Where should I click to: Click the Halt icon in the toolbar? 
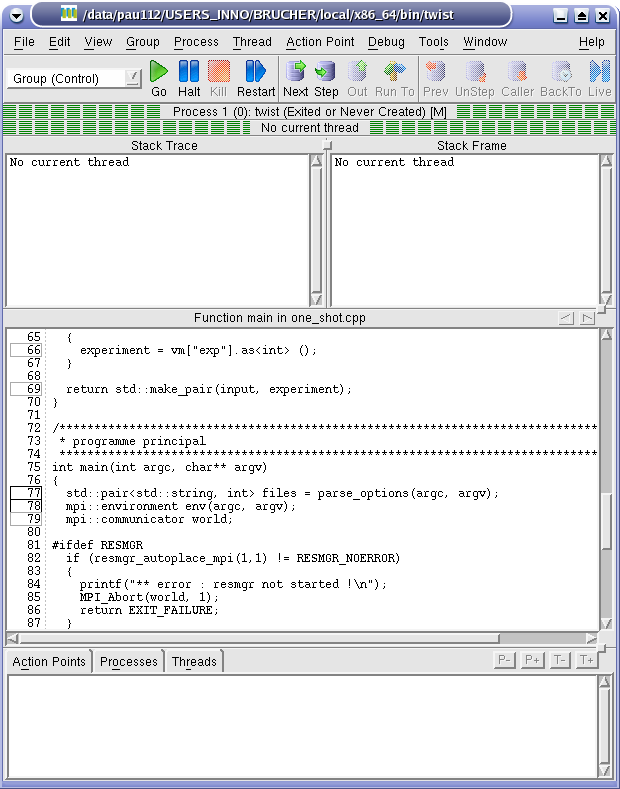pyautogui.click(x=189, y=71)
